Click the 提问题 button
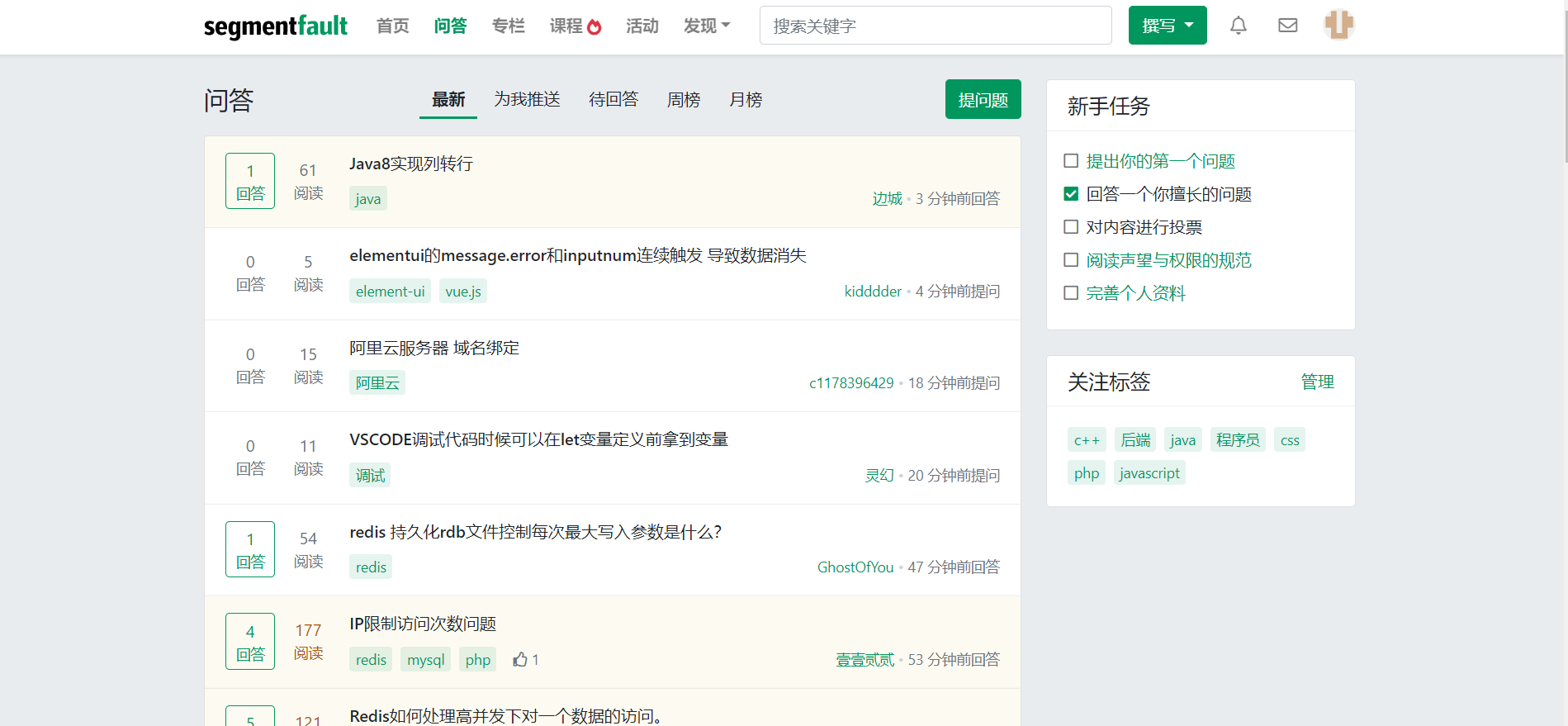 (983, 99)
